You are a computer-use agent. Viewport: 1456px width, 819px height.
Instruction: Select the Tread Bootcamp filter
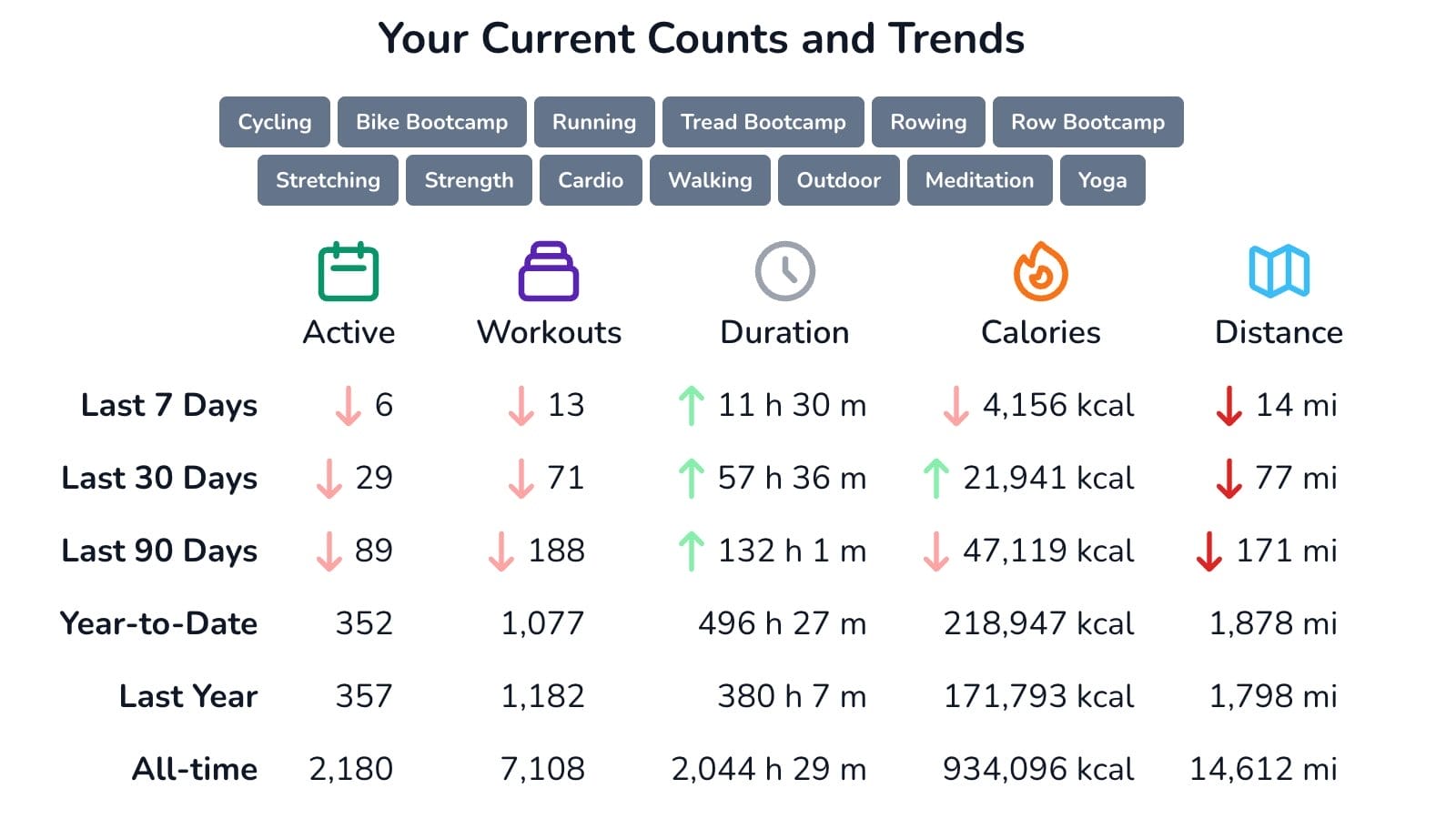click(763, 122)
